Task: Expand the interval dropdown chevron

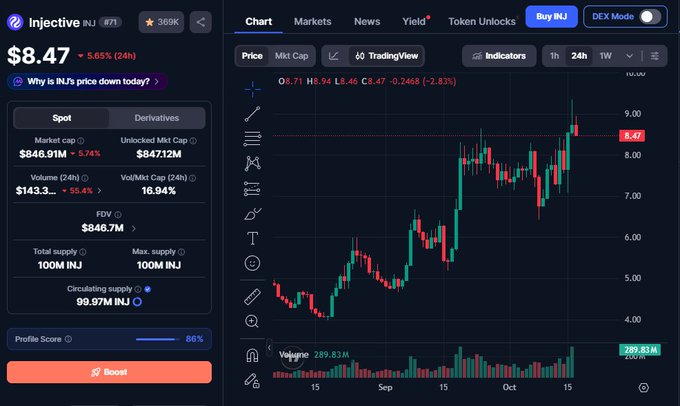Action: point(629,56)
